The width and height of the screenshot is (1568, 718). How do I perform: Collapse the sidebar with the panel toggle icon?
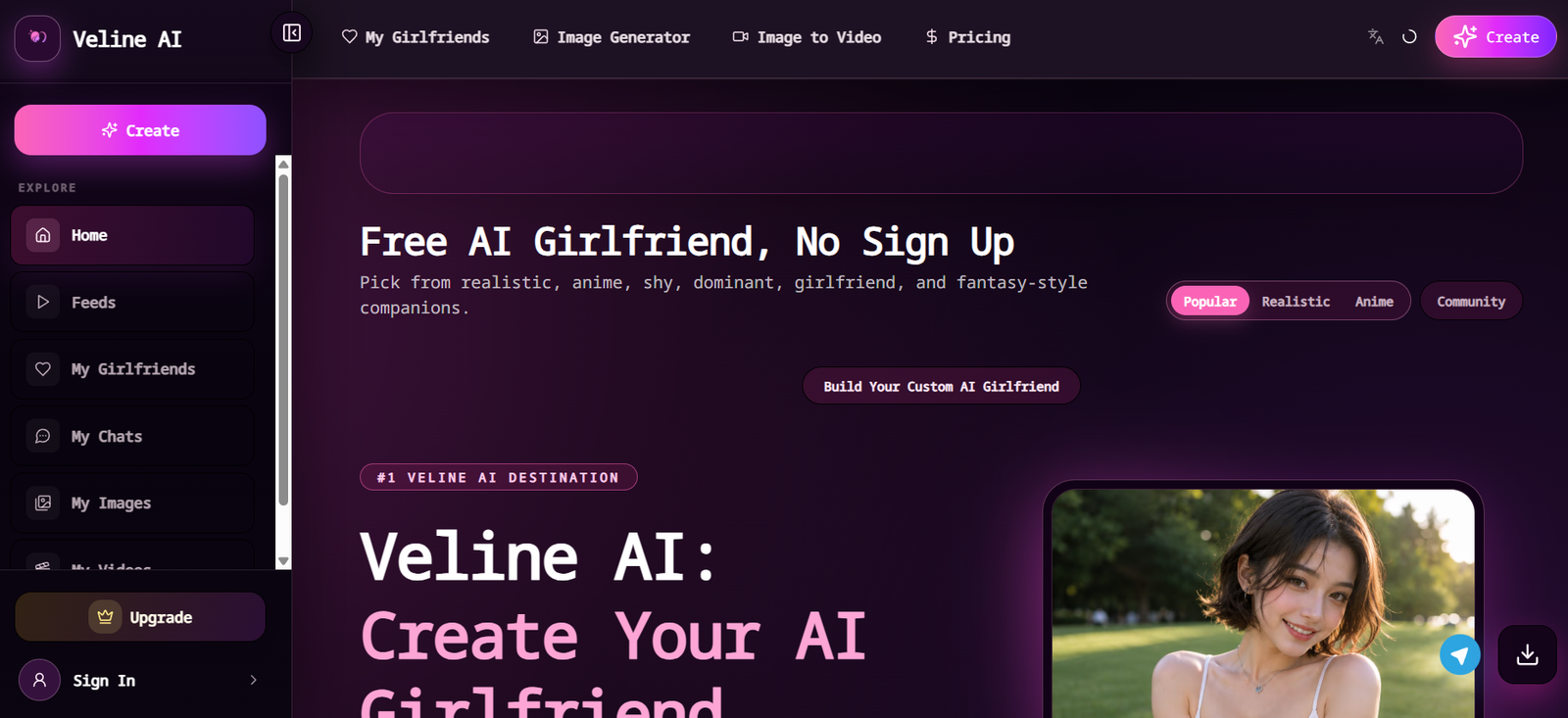[x=292, y=33]
